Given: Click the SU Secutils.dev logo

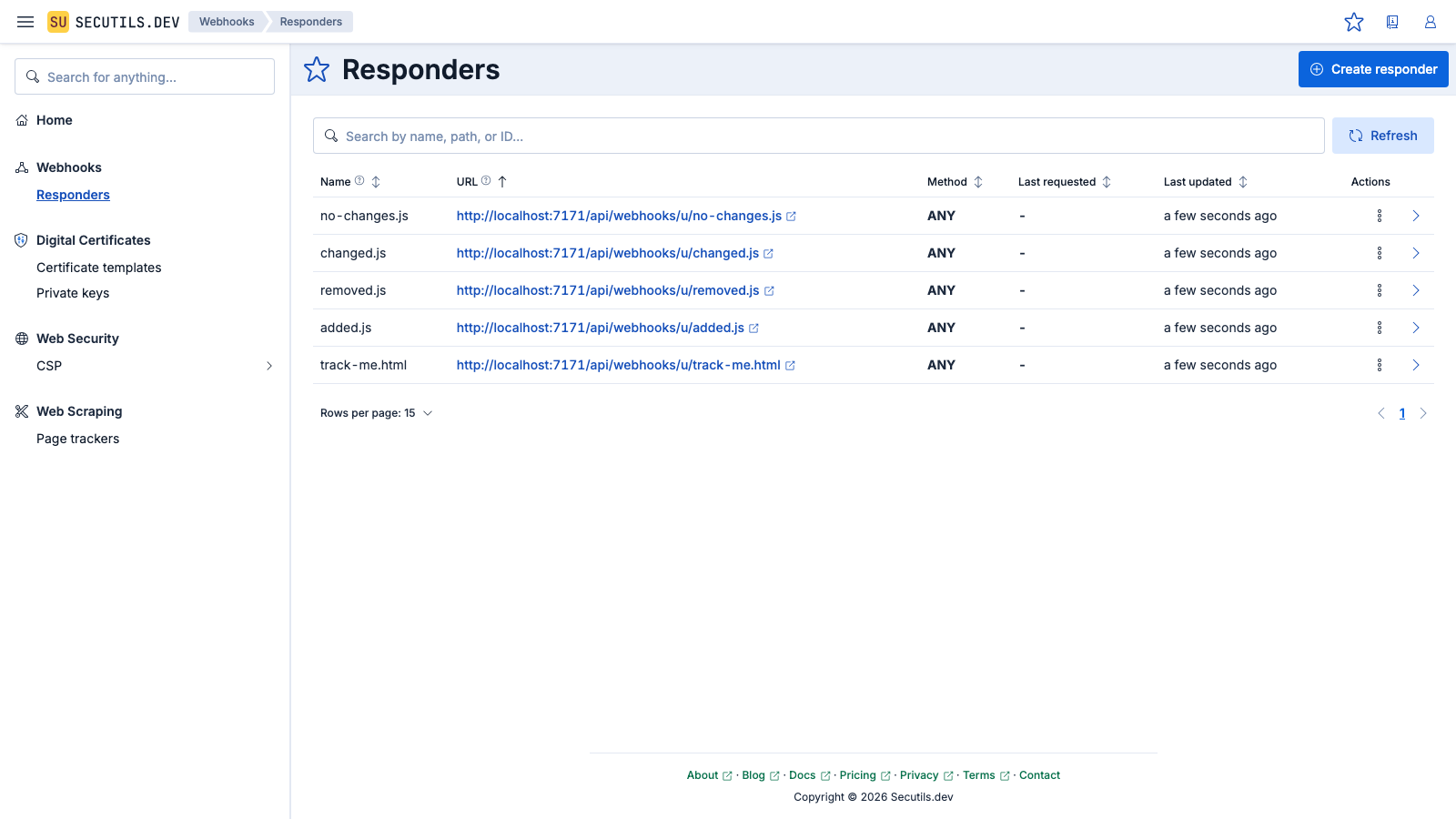Looking at the screenshot, I should pyautogui.click(x=112, y=21).
